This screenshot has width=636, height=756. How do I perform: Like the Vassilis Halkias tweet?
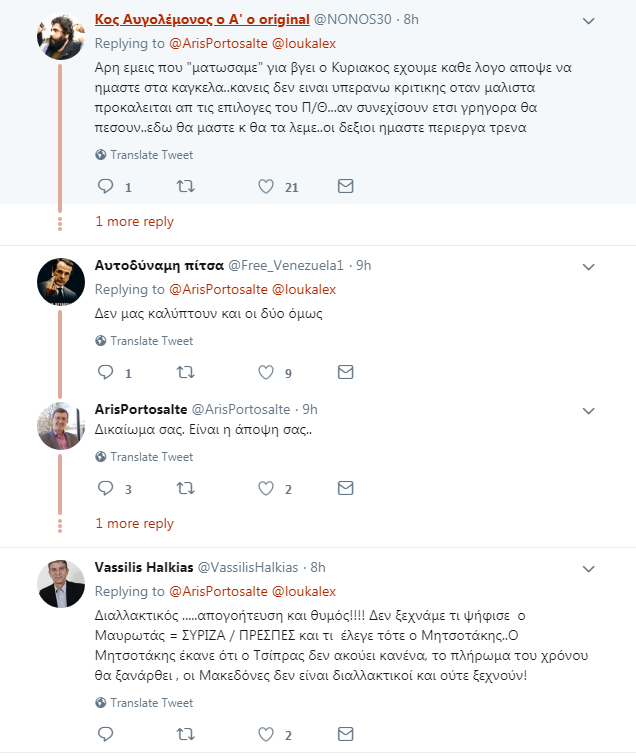point(266,734)
